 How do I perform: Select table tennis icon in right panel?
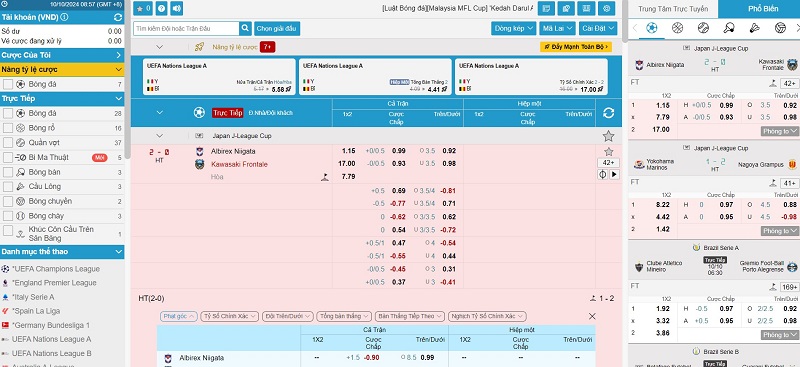tap(729, 28)
